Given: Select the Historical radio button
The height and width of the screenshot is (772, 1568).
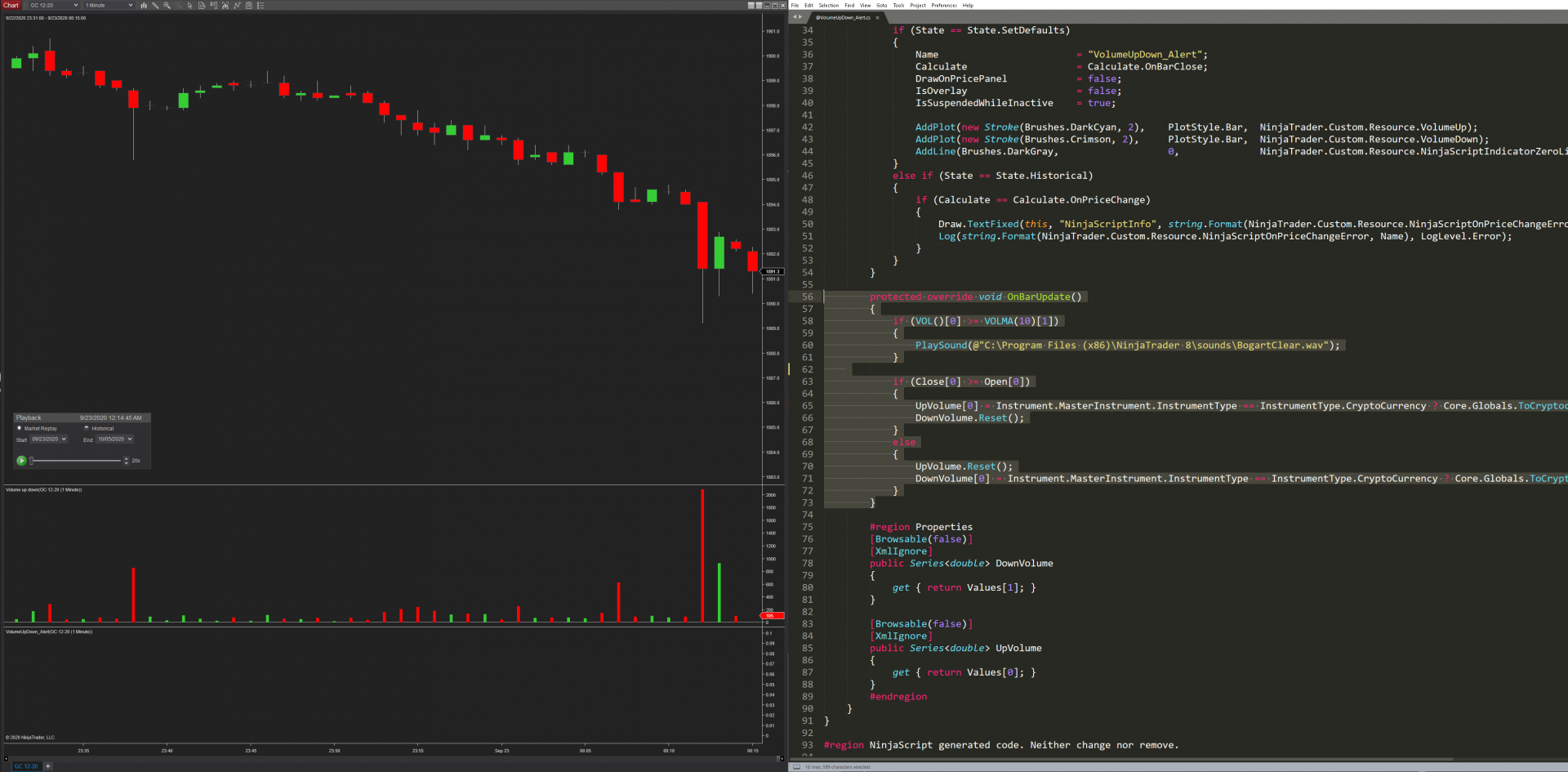Looking at the screenshot, I should pyautogui.click(x=87, y=428).
